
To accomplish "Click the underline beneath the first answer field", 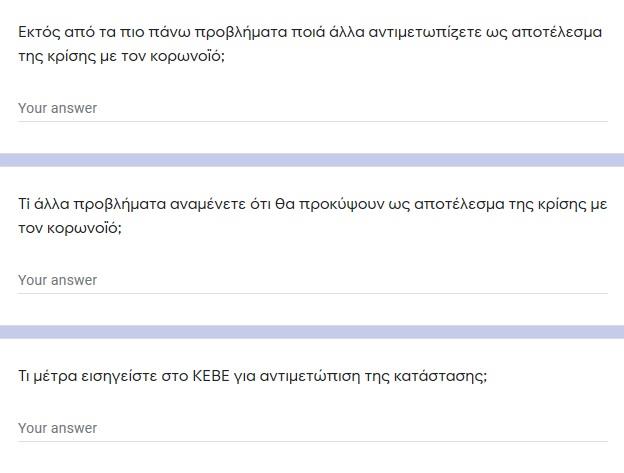I will pyautogui.click(x=312, y=121).
